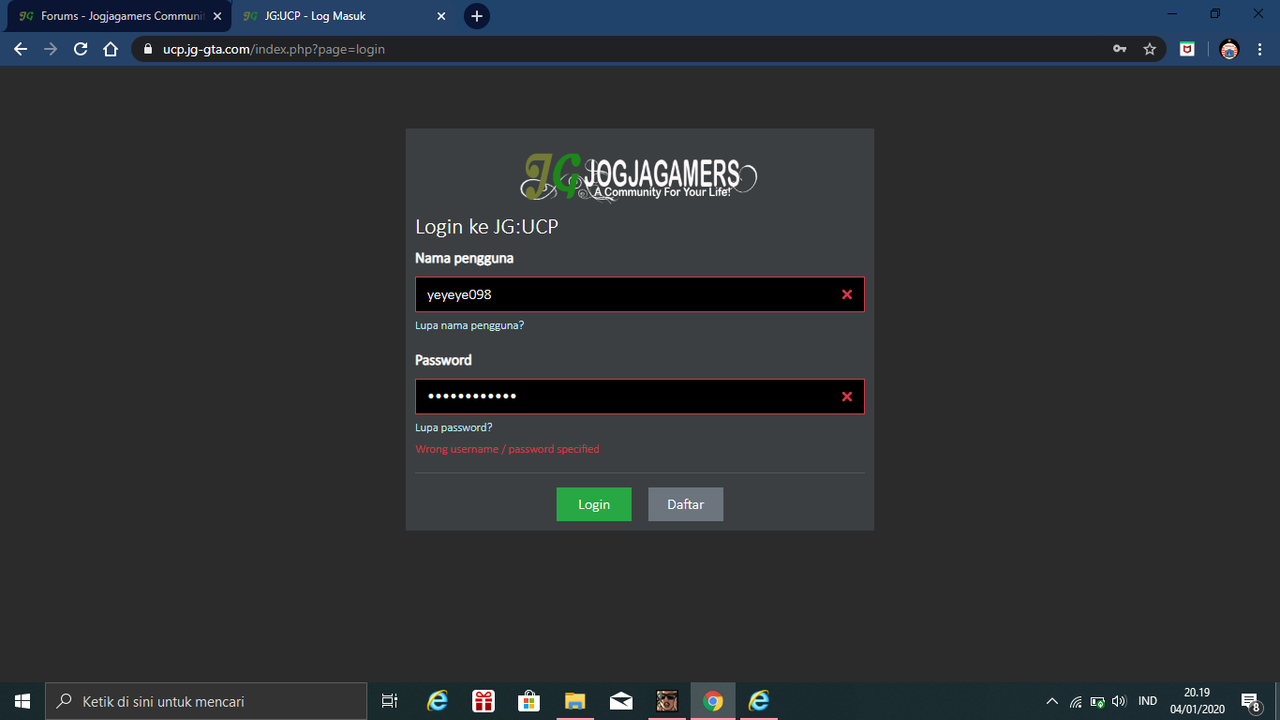
Task: View site security info via lock icon
Action: [148, 49]
